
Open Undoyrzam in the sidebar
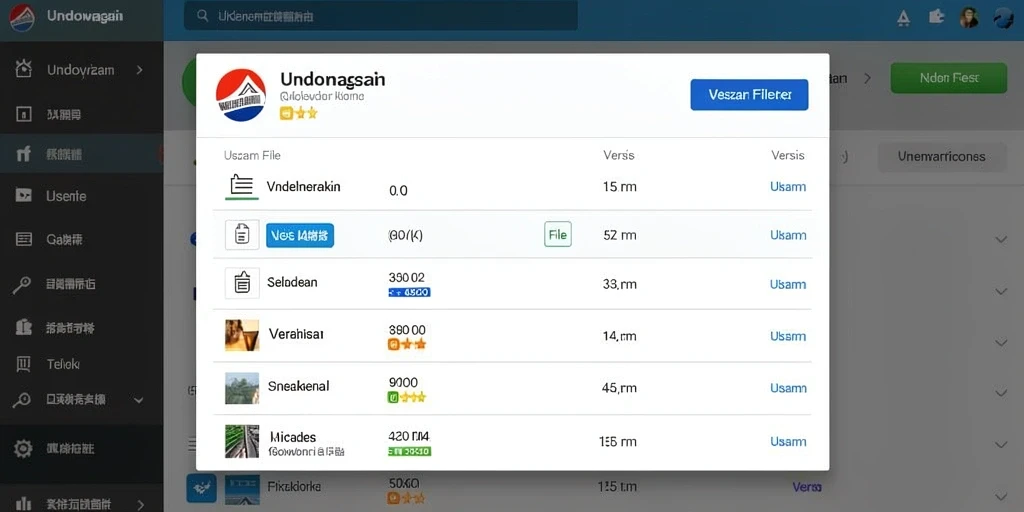80,70
